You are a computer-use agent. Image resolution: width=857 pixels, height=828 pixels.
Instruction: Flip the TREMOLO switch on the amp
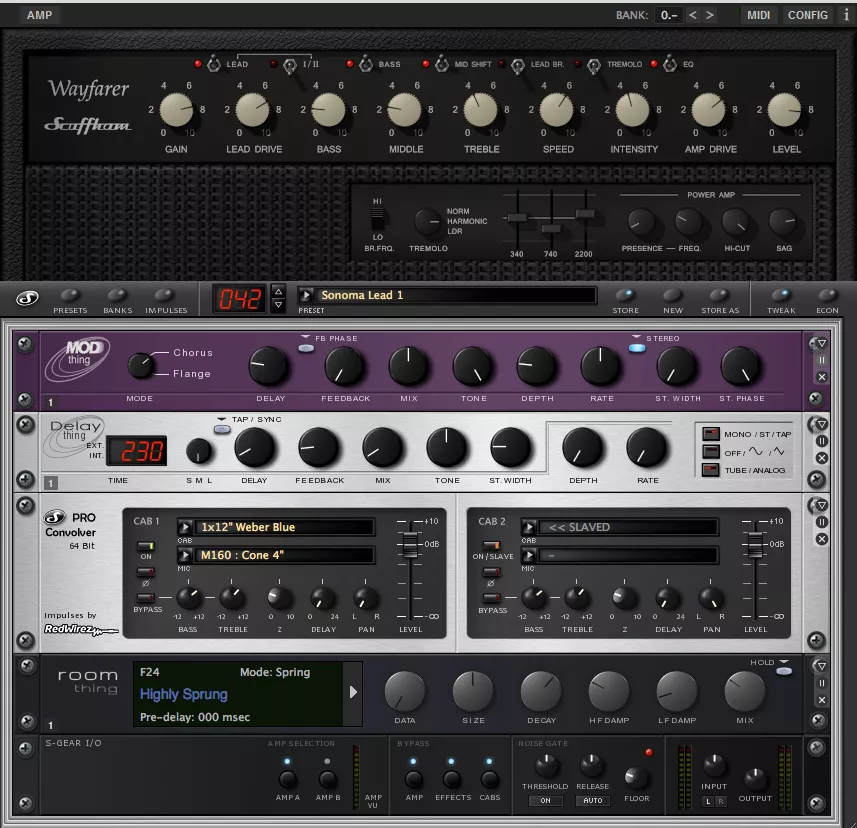point(594,66)
